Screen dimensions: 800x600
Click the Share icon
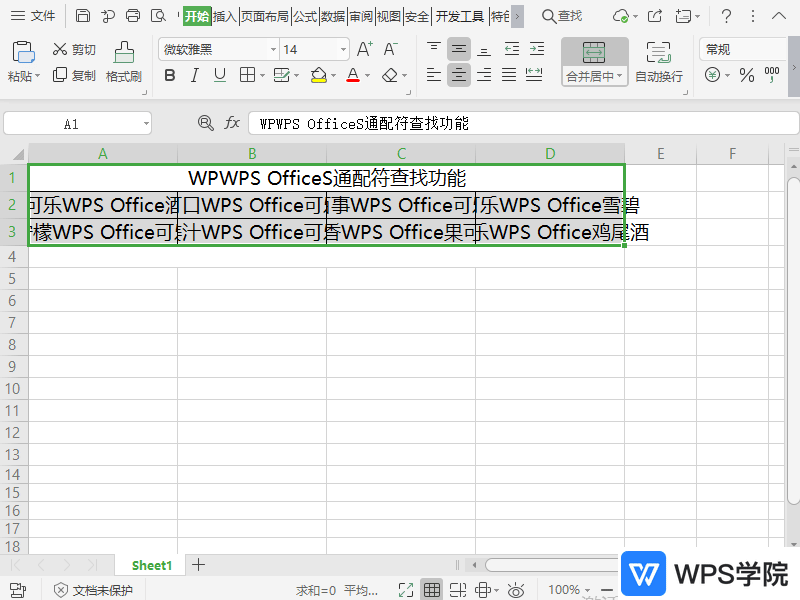coord(655,16)
